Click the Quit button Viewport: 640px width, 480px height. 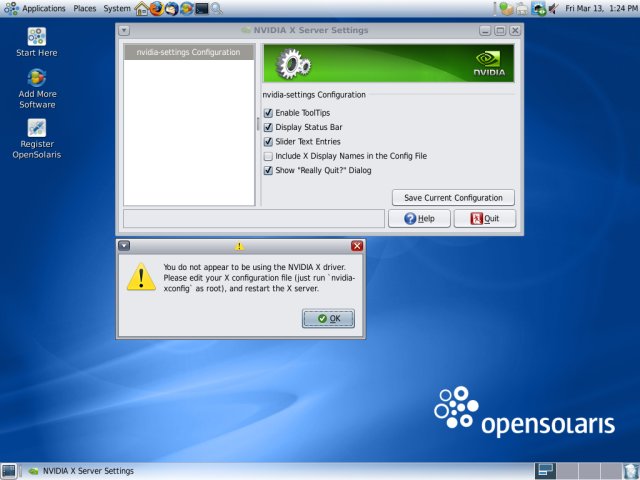click(484, 218)
